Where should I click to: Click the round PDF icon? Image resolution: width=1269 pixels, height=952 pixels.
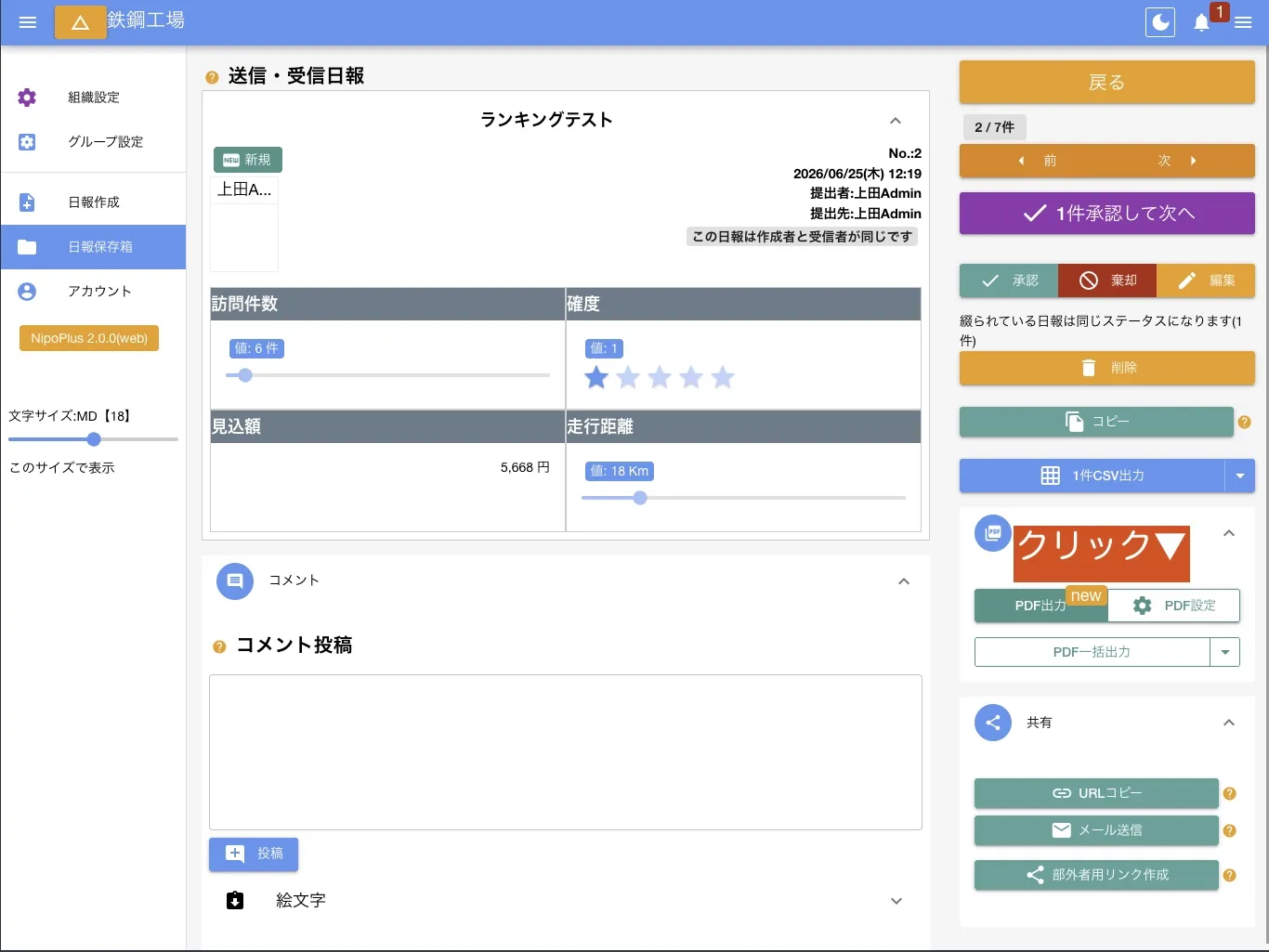(993, 533)
